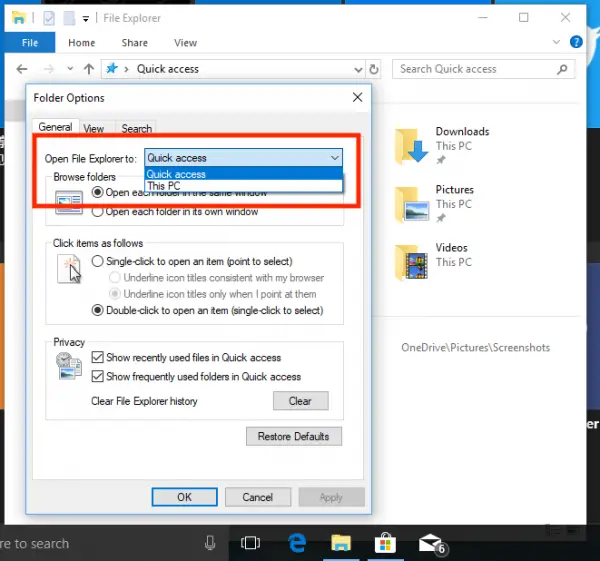This screenshot has height=561, width=600.
Task: Click the Search Quick access field
Action: [484, 69]
